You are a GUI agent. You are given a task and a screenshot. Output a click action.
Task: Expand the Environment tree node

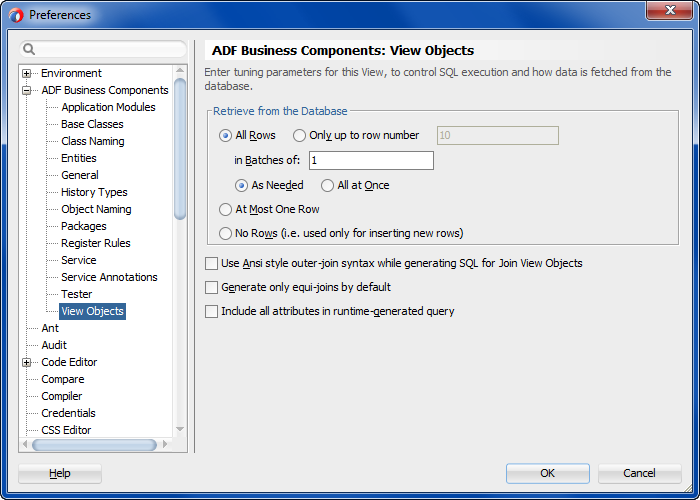[x=27, y=74]
